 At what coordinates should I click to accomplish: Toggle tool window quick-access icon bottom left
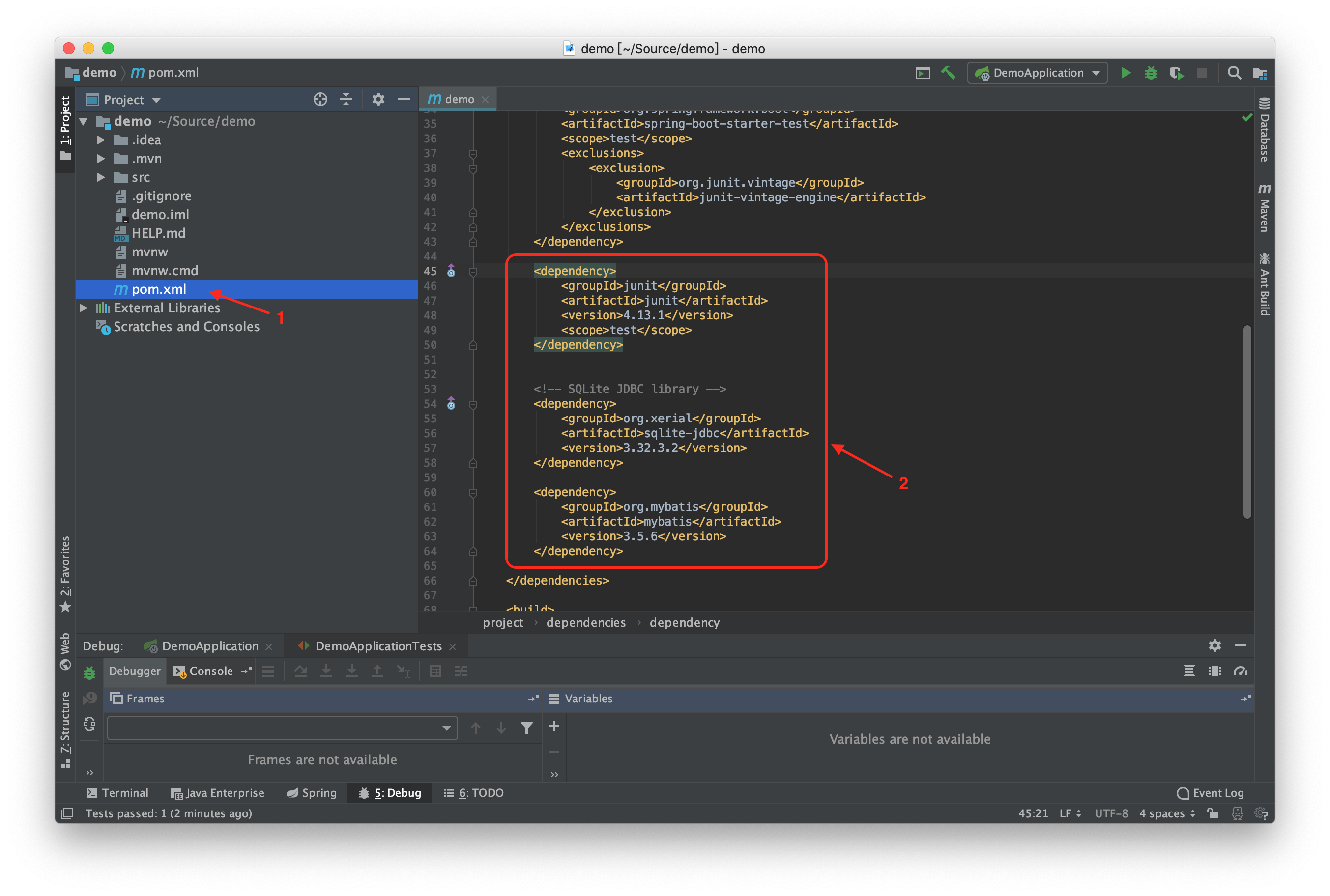click(x=67, y=813)
